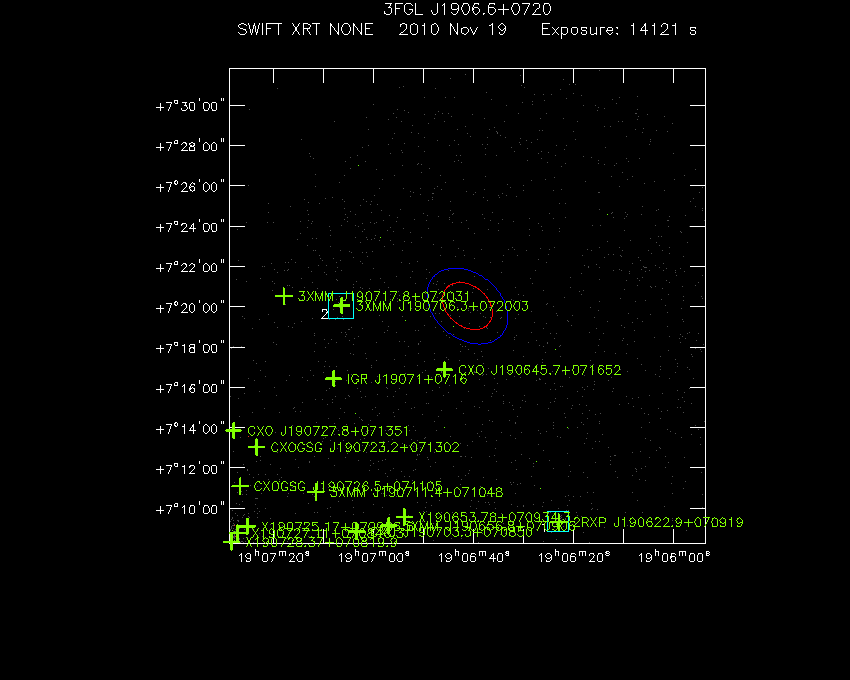Screen dimensions: 850x680
Task: Click the right ascension label 19h07m00s
Action: point(374,557)
